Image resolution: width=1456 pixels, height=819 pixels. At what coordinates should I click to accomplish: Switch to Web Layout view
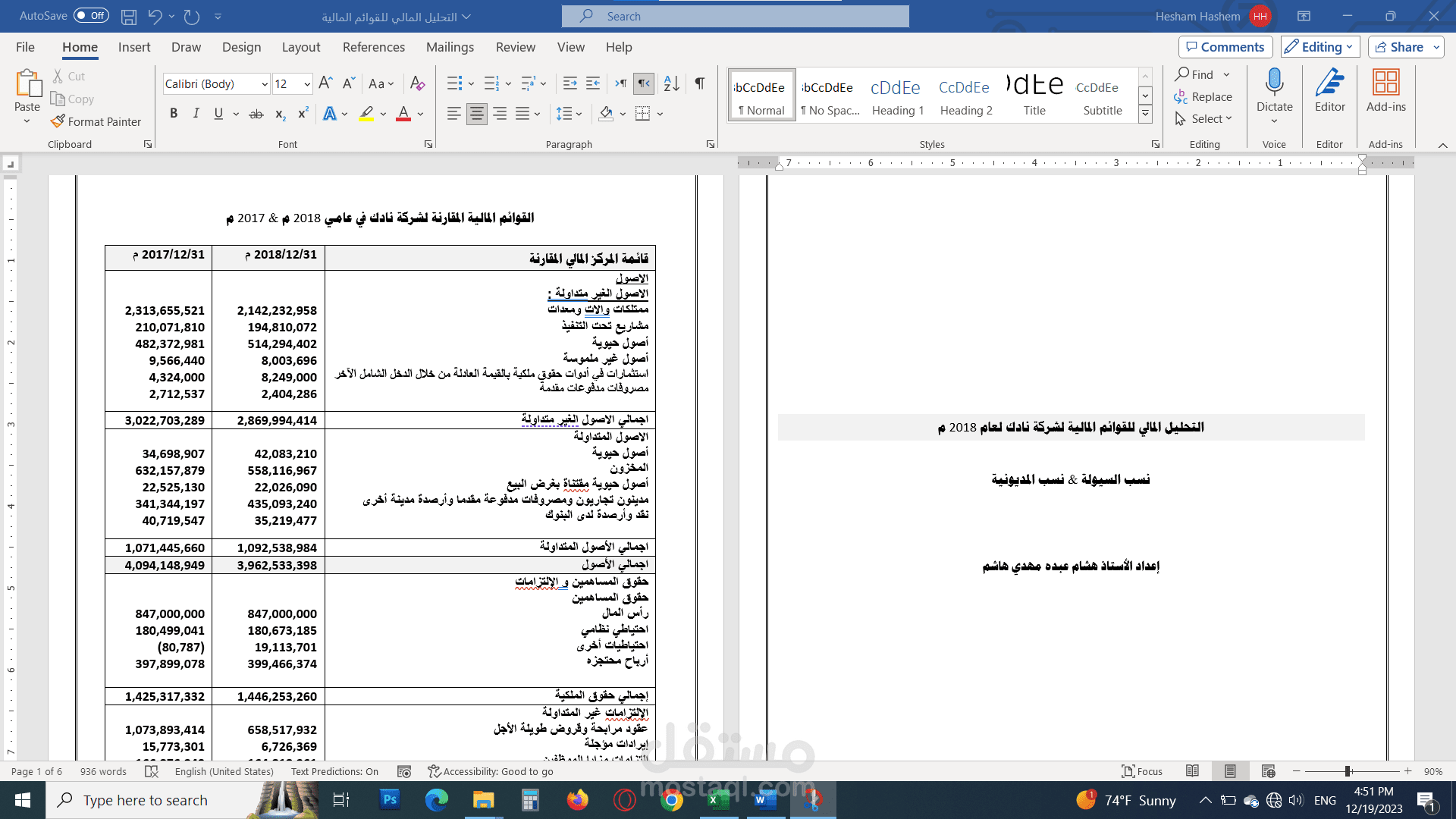pos(1268,771)
